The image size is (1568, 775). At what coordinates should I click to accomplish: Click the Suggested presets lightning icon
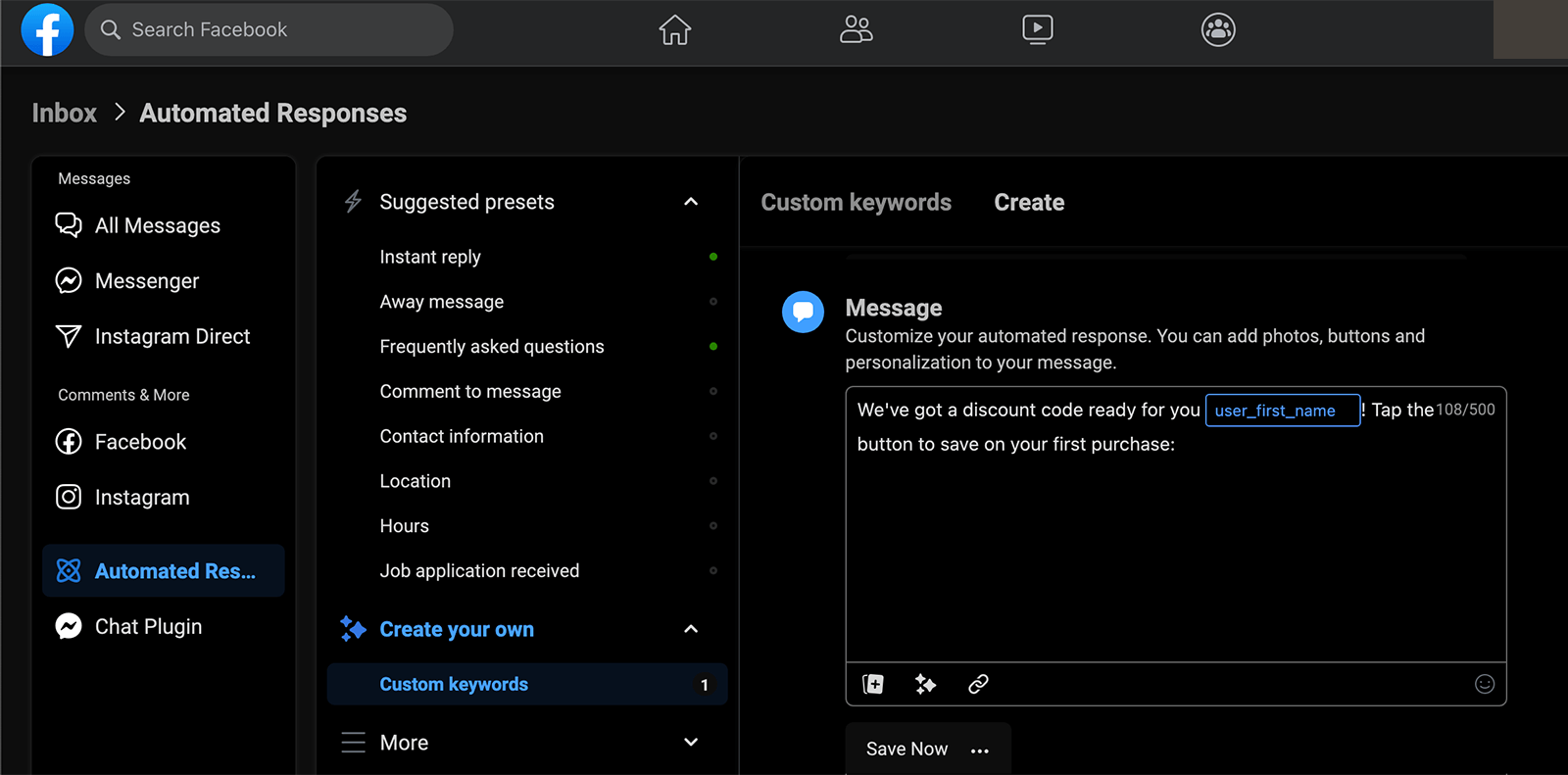coord(353,202)
